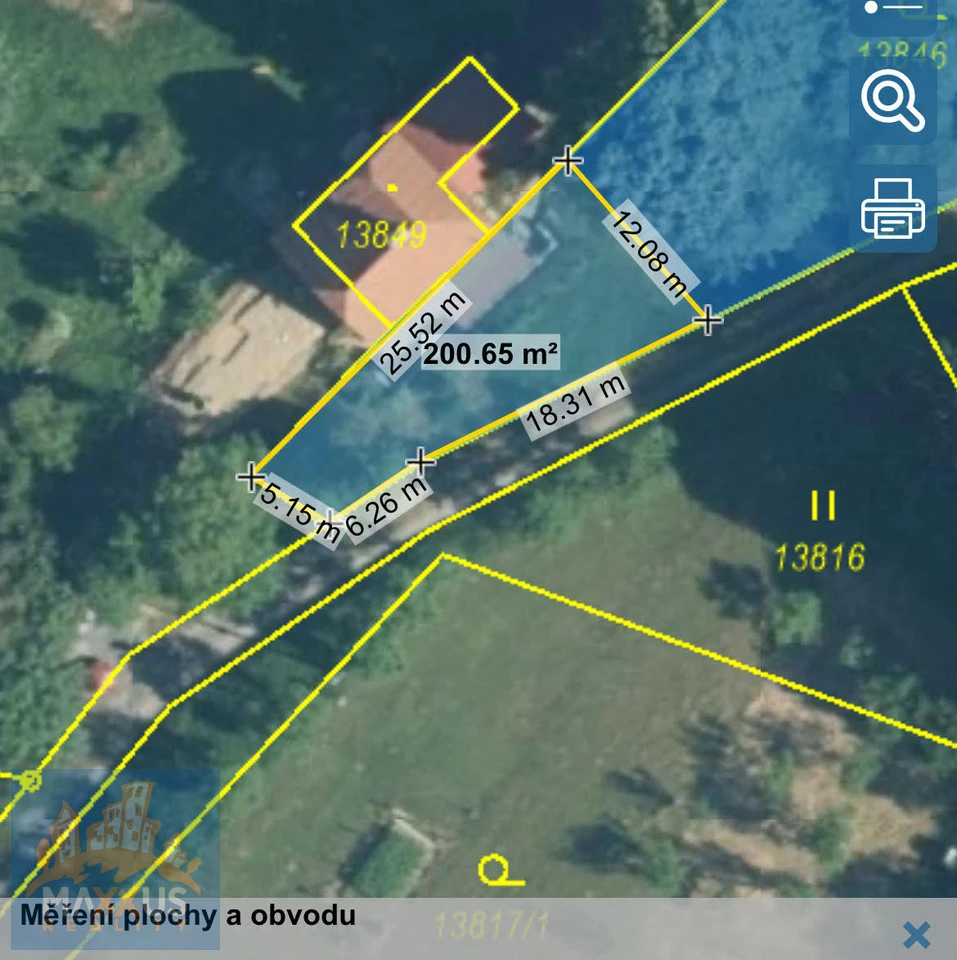Select parcel number 13849 label

[382, 235]
